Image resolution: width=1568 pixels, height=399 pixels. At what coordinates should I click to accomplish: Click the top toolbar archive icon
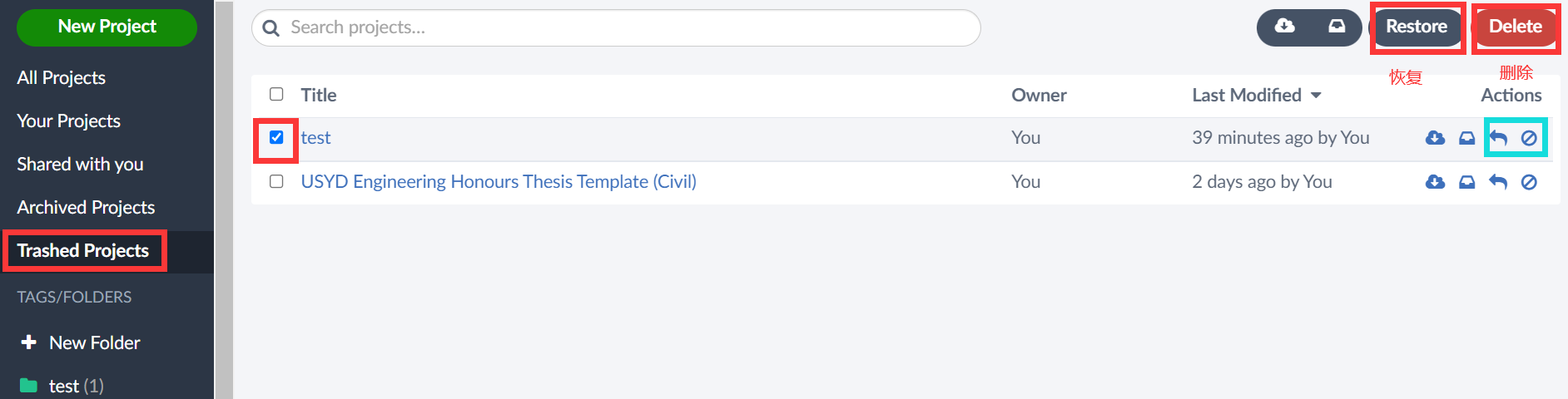point(1337,27)
